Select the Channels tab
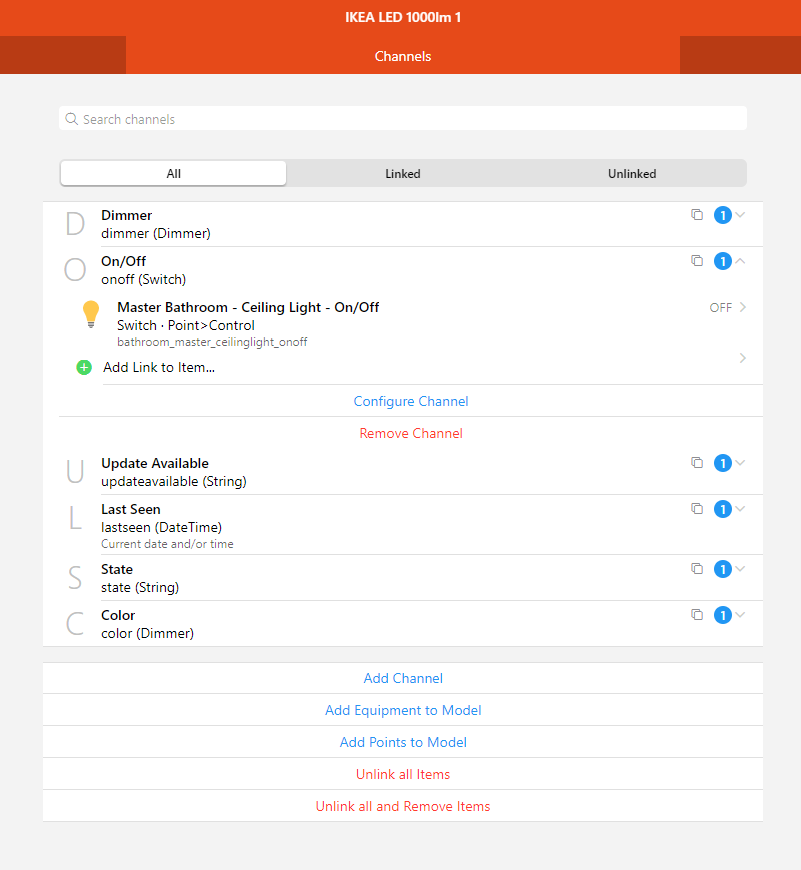Screen dimensions: 801x870 click(403, 56)
